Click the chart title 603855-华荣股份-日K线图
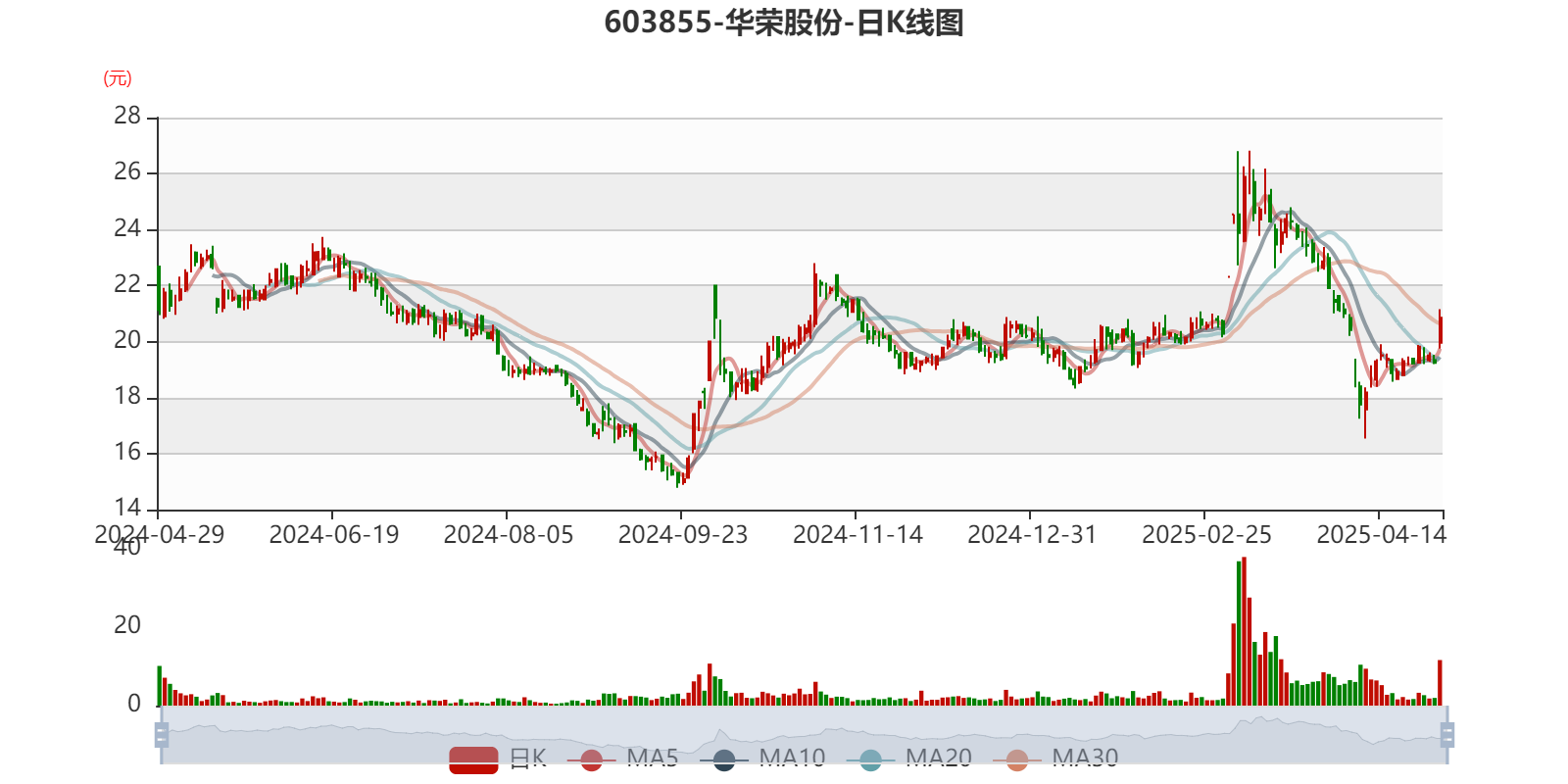Viewport: 1568px width, 784px height. coord(784,23)
